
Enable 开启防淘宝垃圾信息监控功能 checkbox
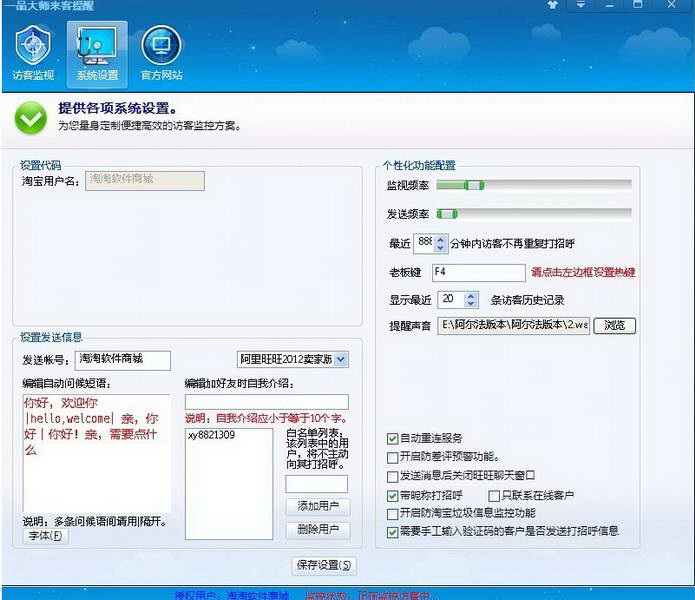tap(392, 514)
